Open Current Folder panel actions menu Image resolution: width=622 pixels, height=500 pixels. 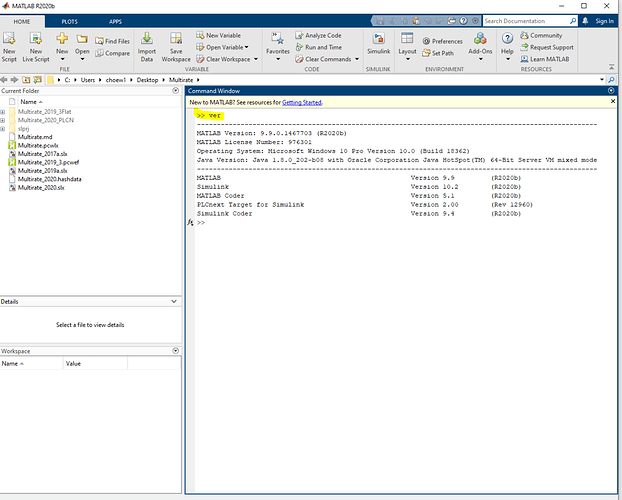point(176,90)
